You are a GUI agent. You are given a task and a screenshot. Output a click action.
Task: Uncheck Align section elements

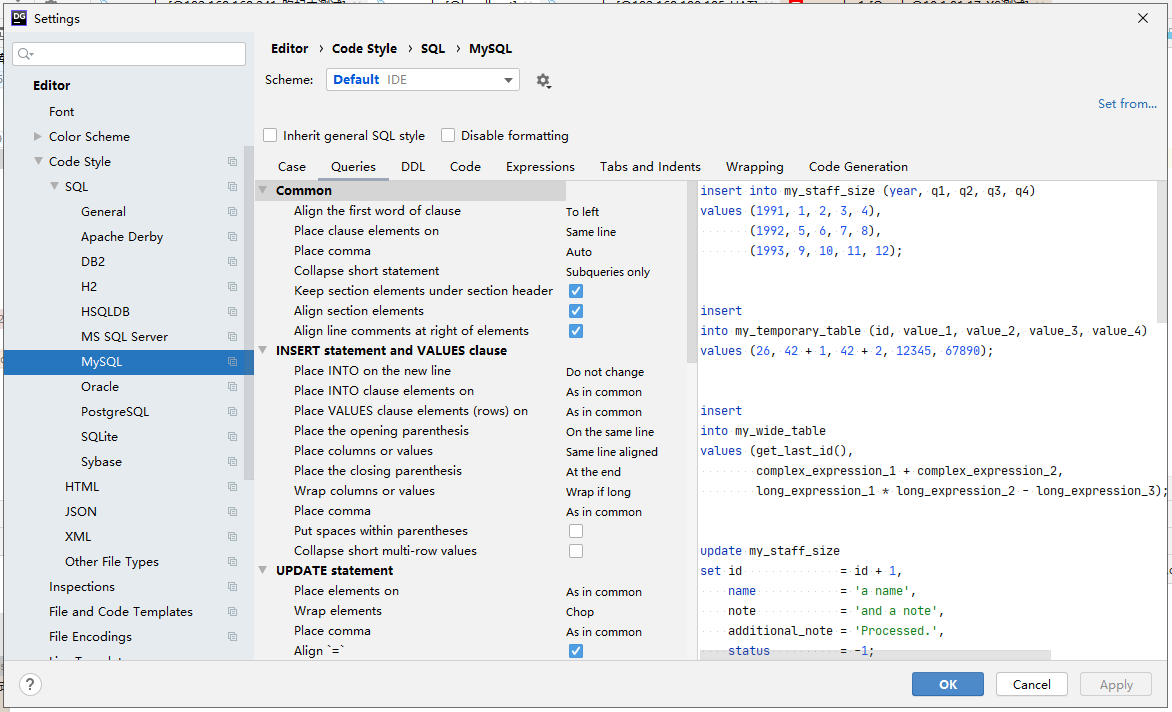coord(576,311)
